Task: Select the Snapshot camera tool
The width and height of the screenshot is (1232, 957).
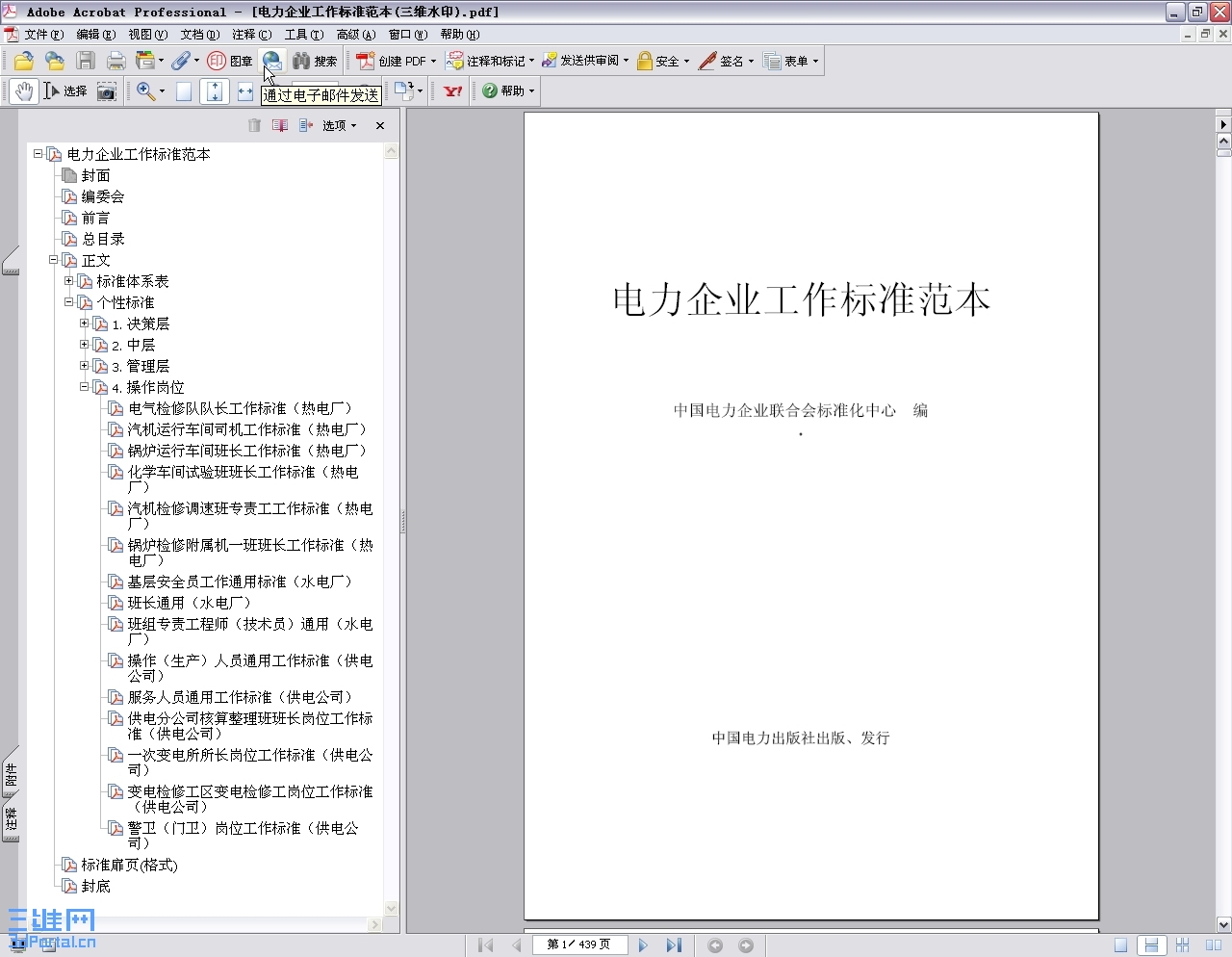Action: click(x=107, y=91)
